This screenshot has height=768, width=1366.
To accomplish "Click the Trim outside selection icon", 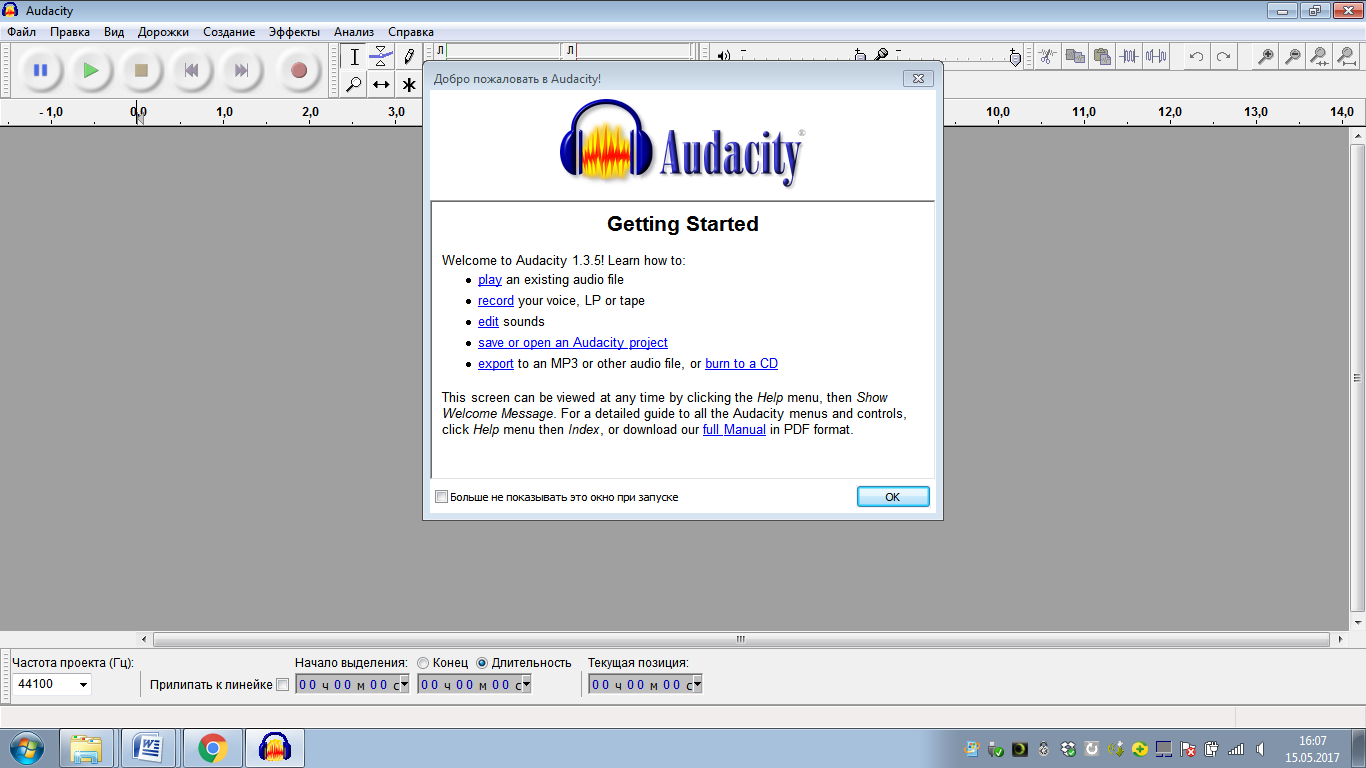I will 1130,57.
